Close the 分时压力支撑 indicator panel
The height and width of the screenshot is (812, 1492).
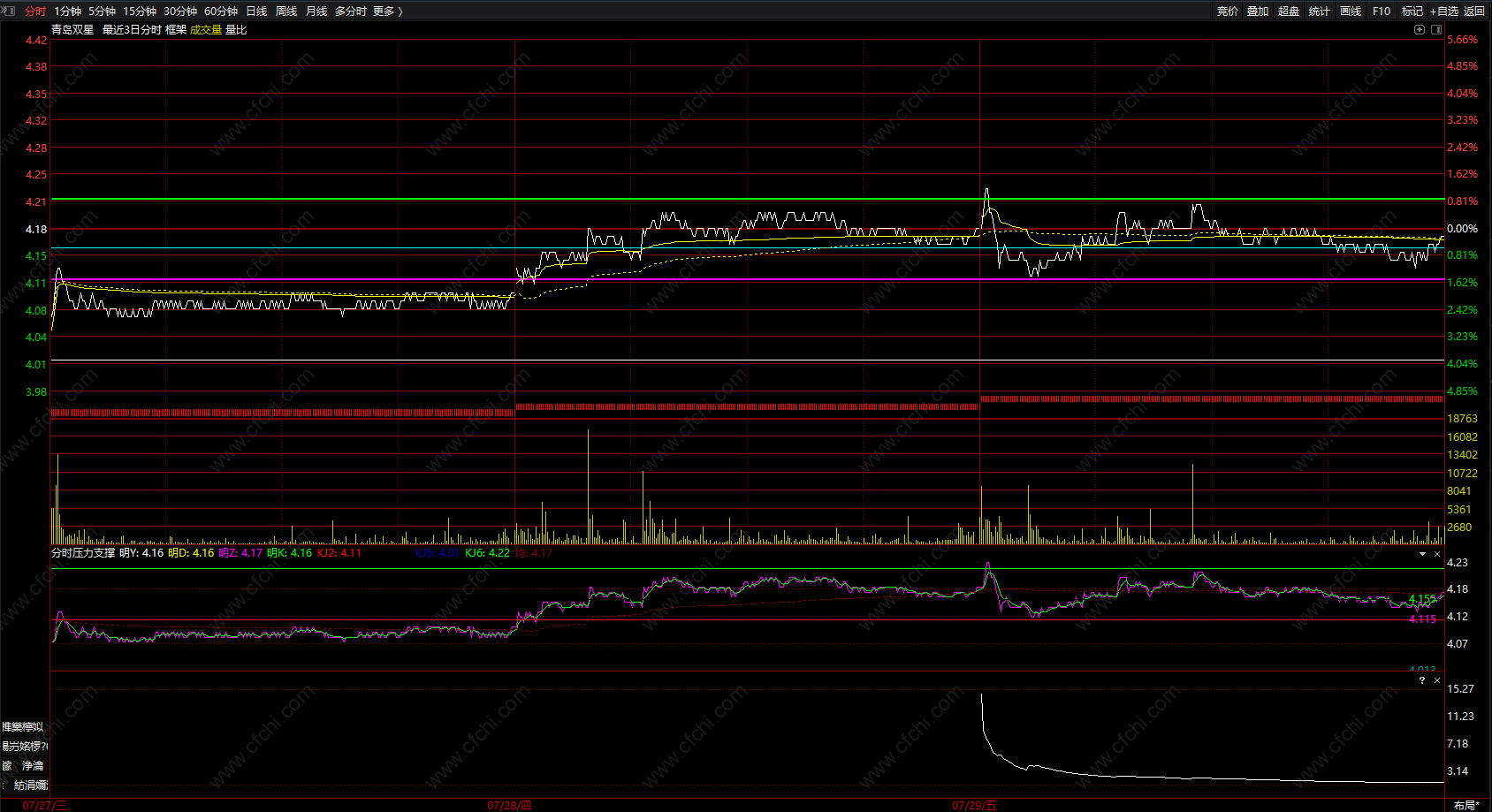point(1437,554)
